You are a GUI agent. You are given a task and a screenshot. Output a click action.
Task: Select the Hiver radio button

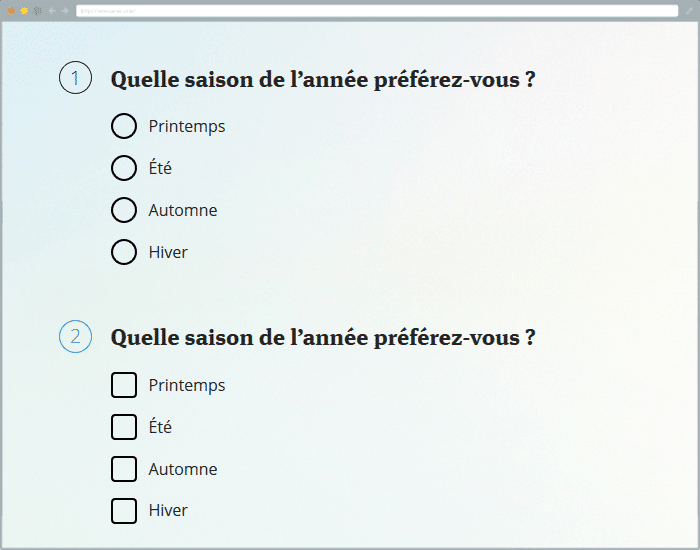124,252
